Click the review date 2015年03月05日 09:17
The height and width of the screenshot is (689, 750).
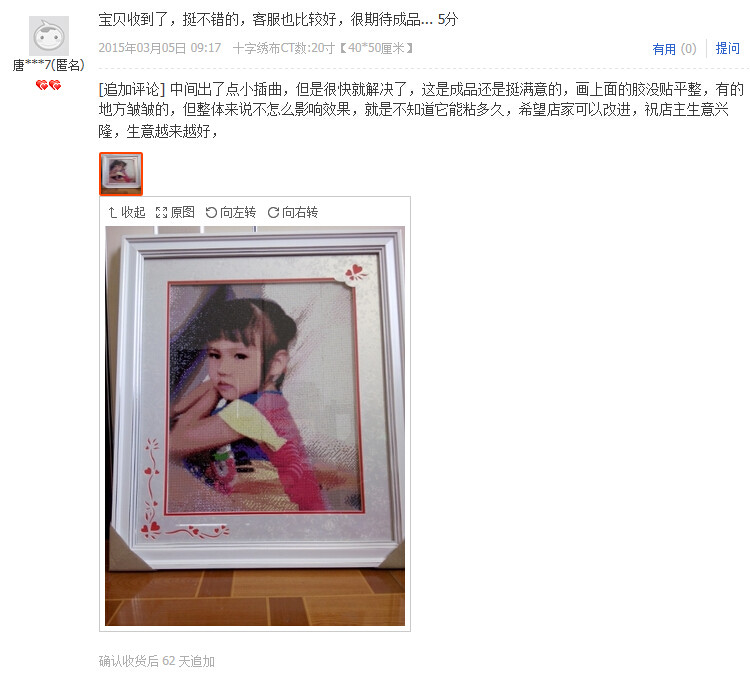coord(160,48)
